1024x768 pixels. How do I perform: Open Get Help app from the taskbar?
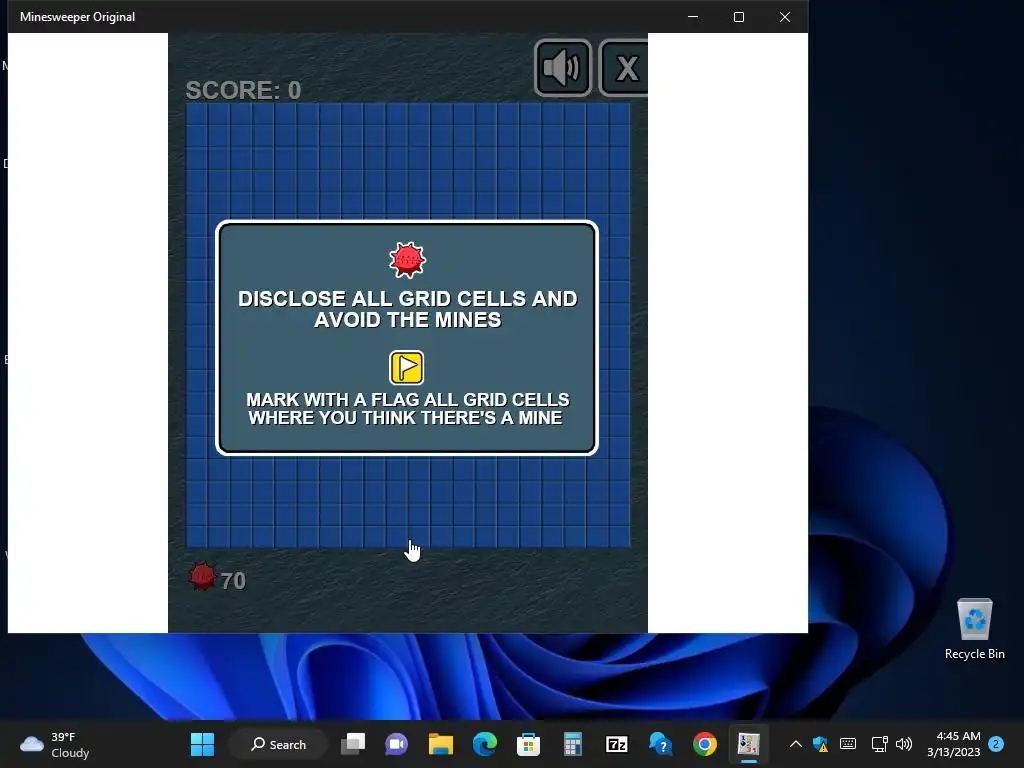(660, 744)
